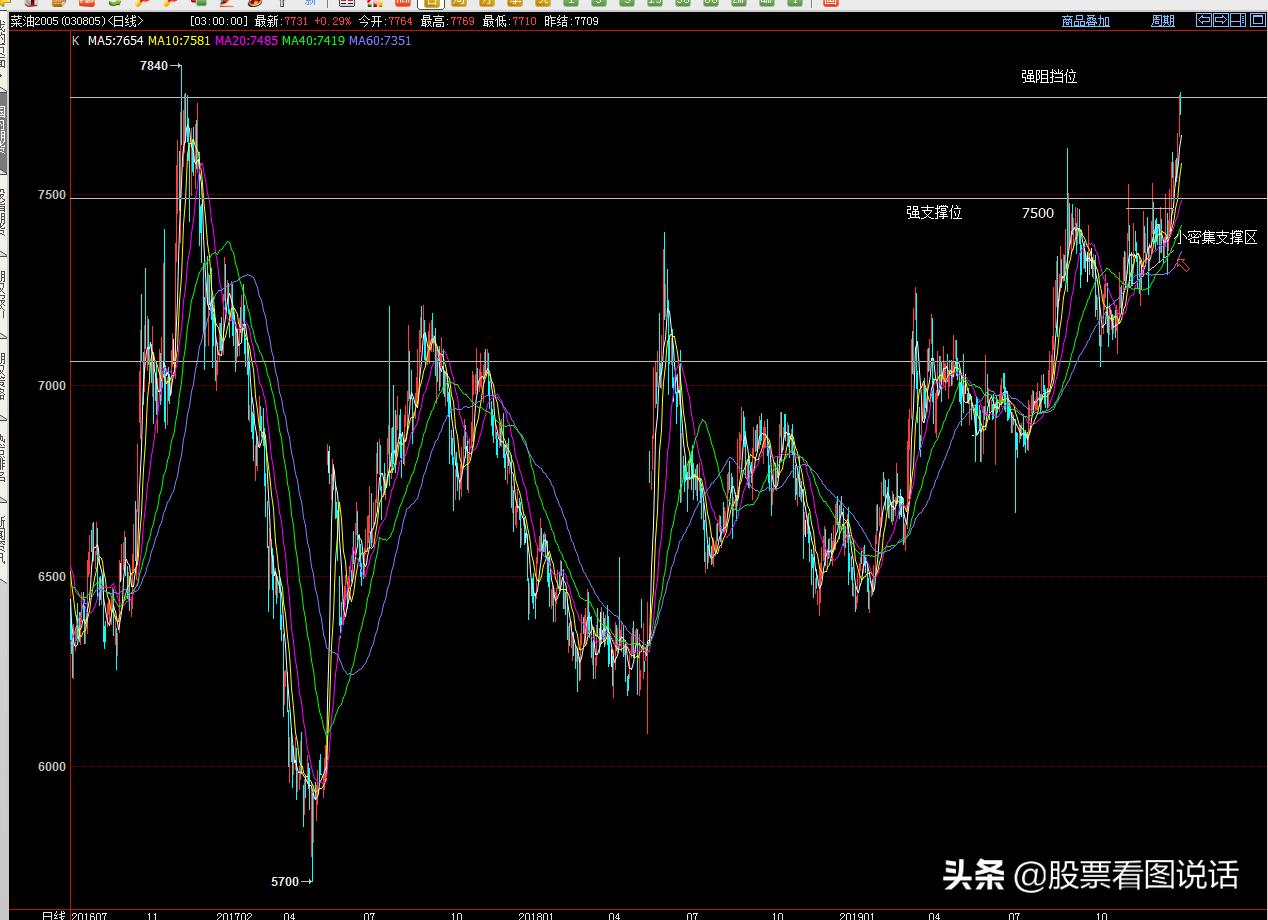Click the 日线 label at bottom-left corner
1268x920 pixels.
pos(53,915)
